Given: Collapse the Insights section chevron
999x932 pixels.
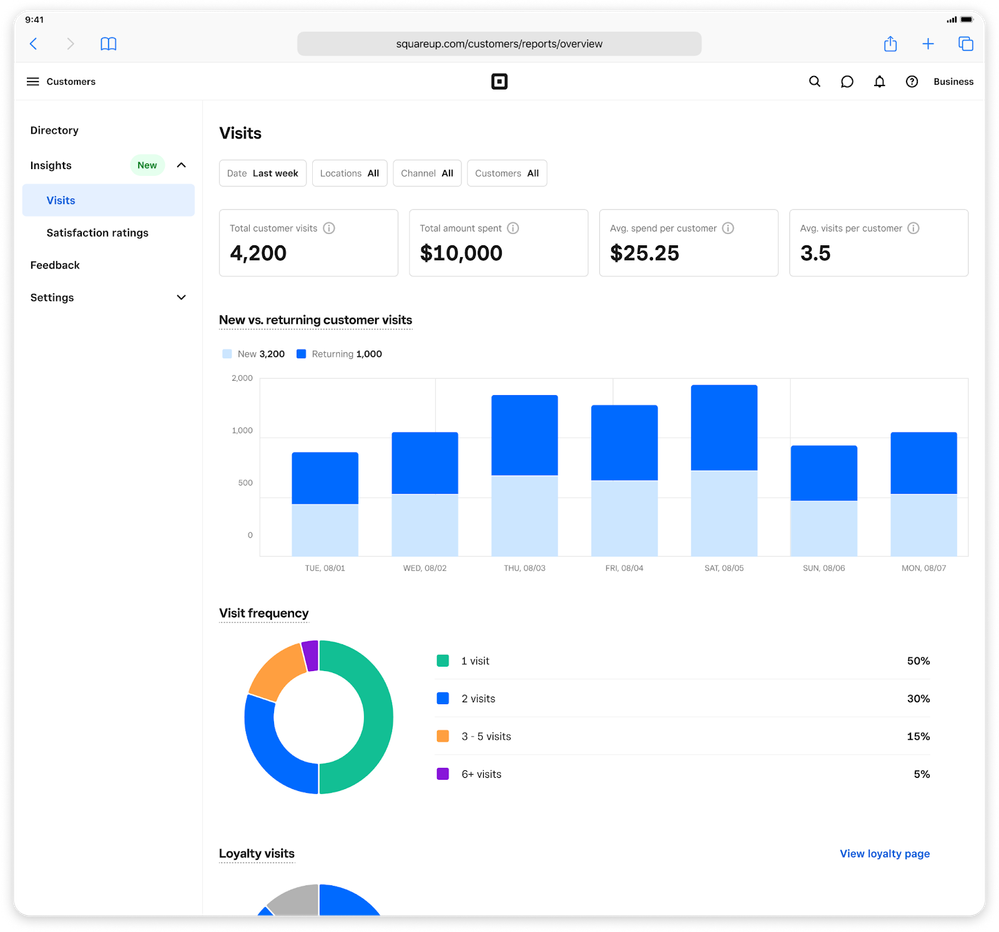Looking at the screenshot, I should click(181, 165).
